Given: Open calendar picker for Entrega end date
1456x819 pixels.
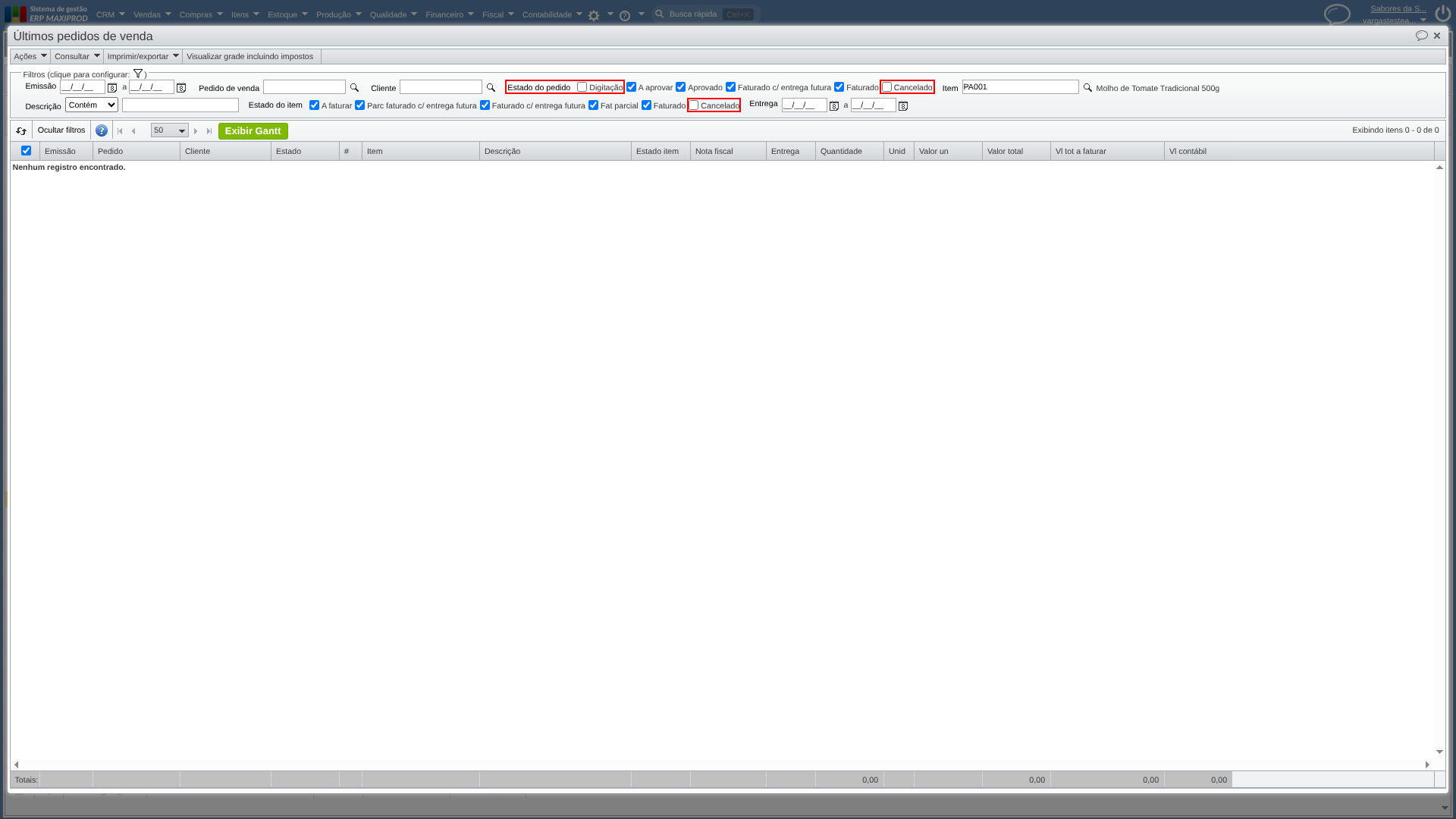Looking at the screenshot, I should click(x=903, y=106).
